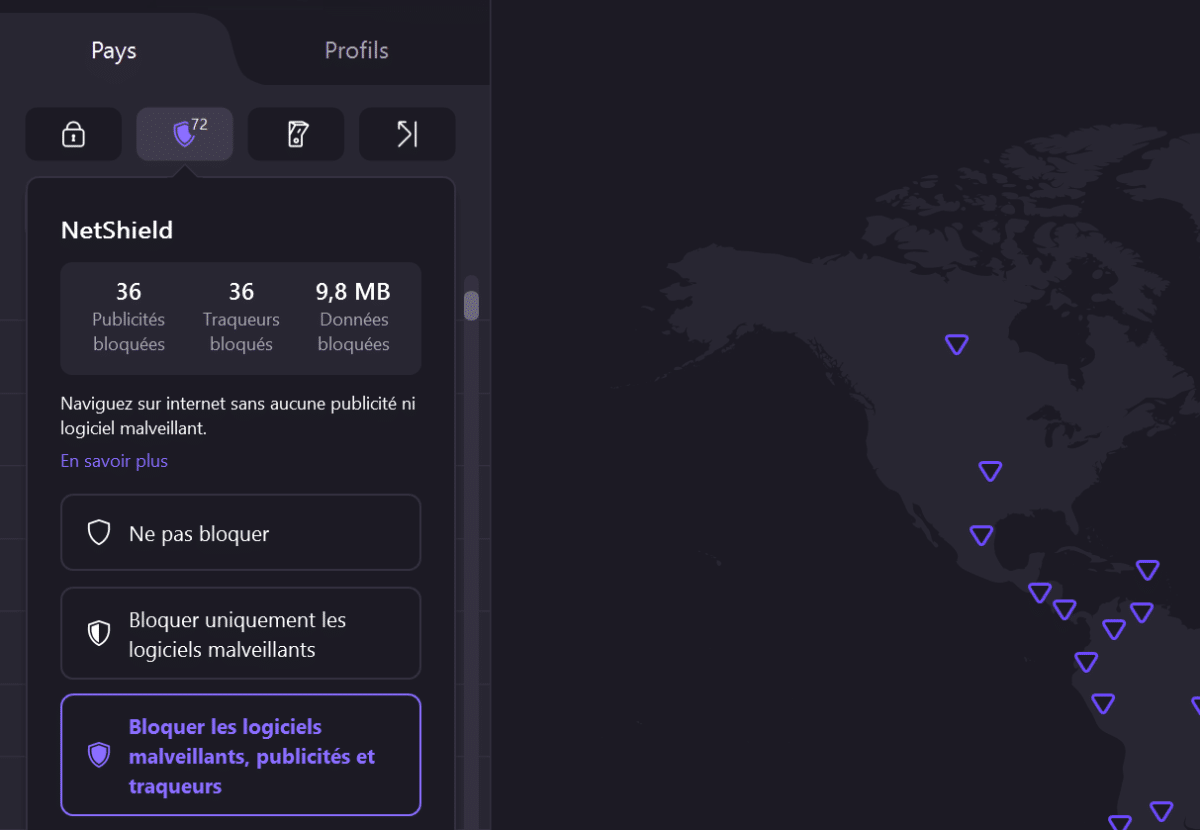The width and height of the screenshot is (1200, 830).
Task: Open the Secure Core lock icon button
Action: [x=74, y=134]
